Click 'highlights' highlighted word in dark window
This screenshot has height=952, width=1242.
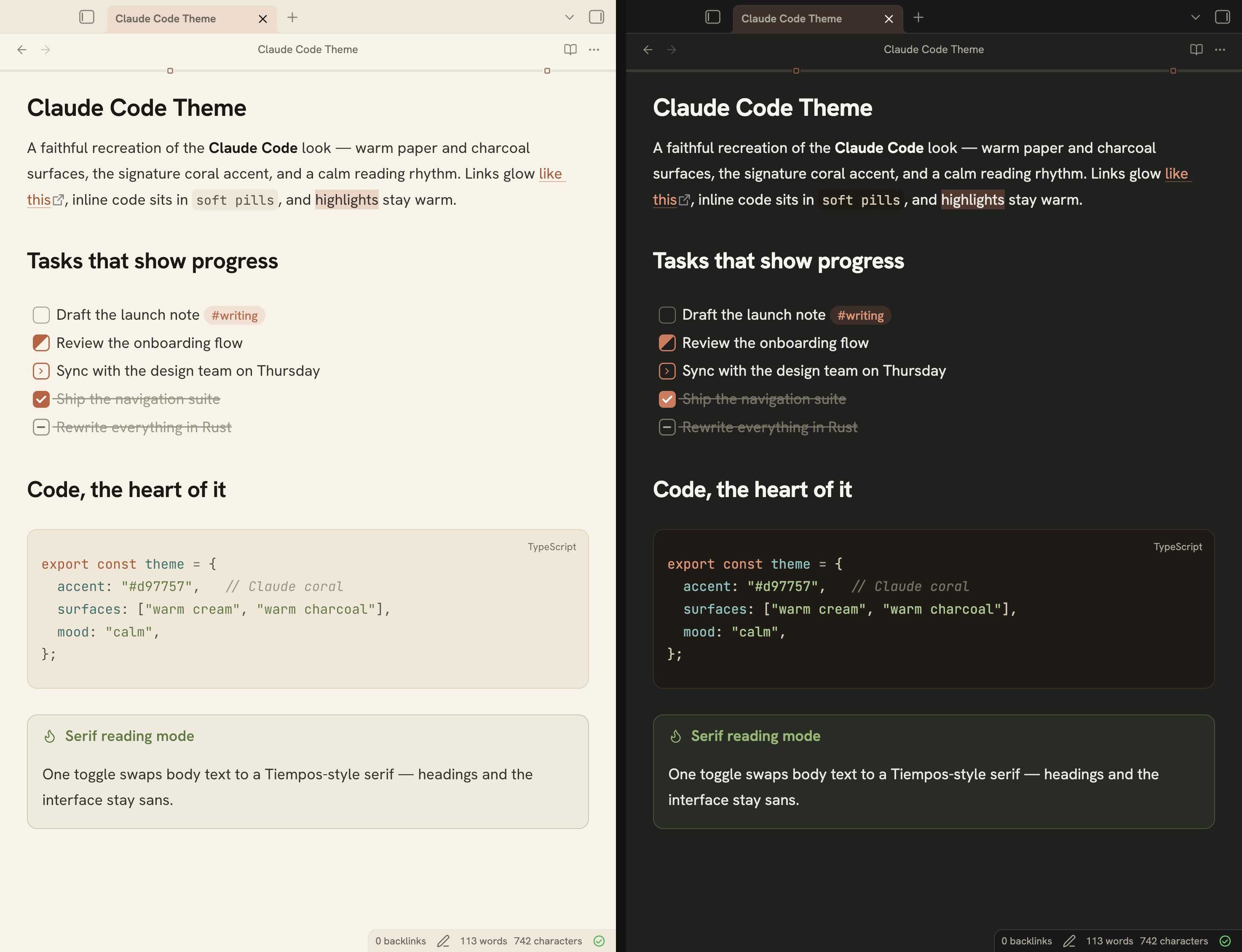973,200
